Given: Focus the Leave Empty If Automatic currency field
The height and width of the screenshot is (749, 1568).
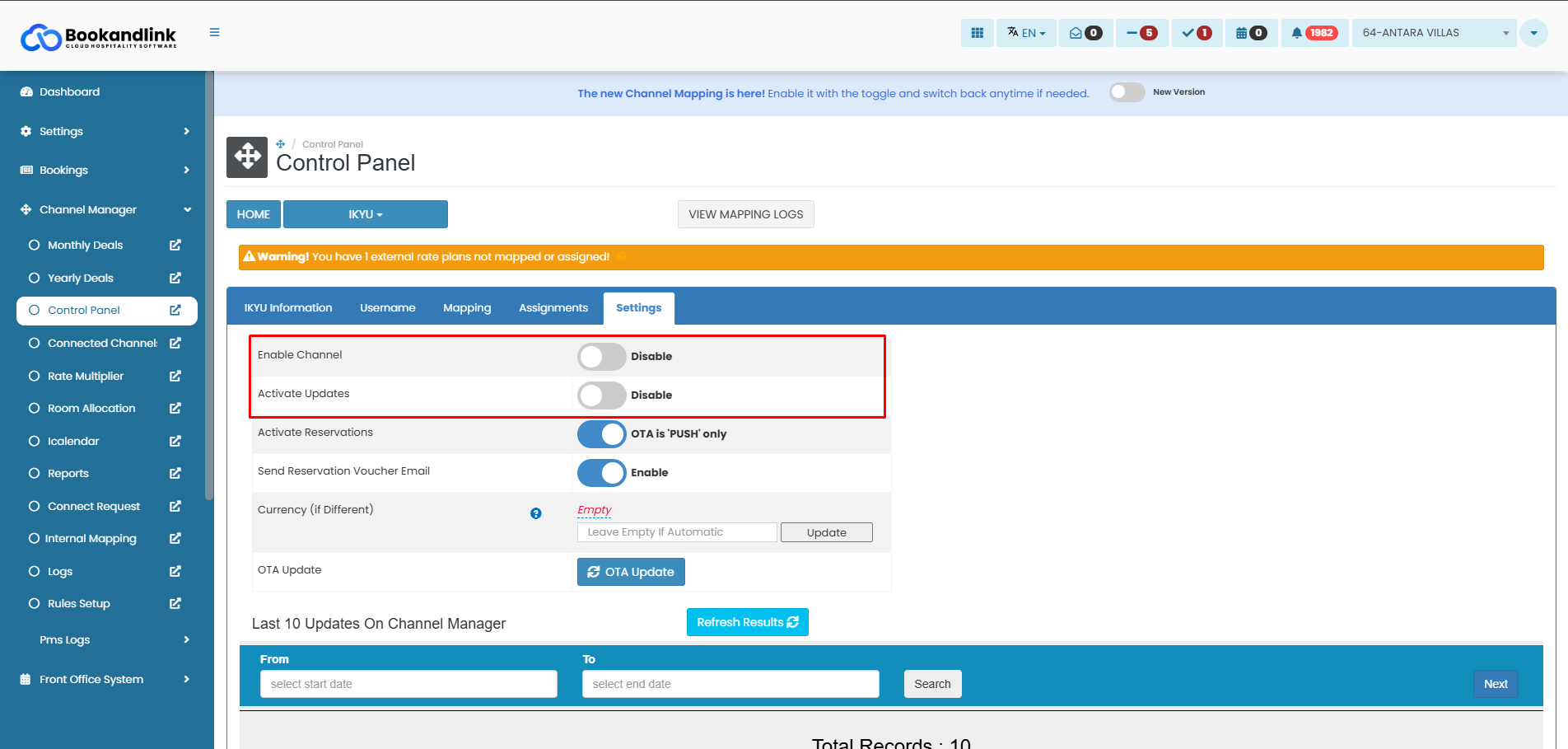Looking at the screenshot, I should point(677,532).
